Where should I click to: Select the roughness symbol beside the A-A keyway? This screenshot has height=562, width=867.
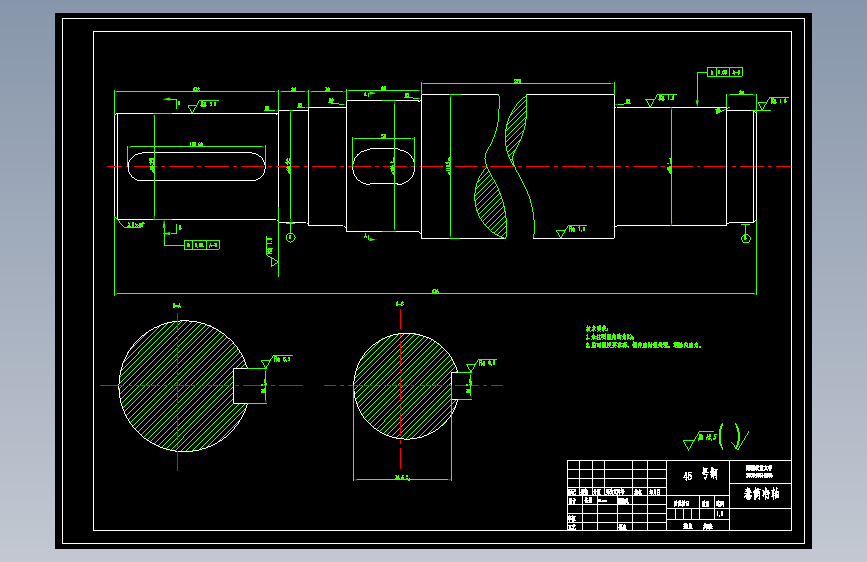276,361
